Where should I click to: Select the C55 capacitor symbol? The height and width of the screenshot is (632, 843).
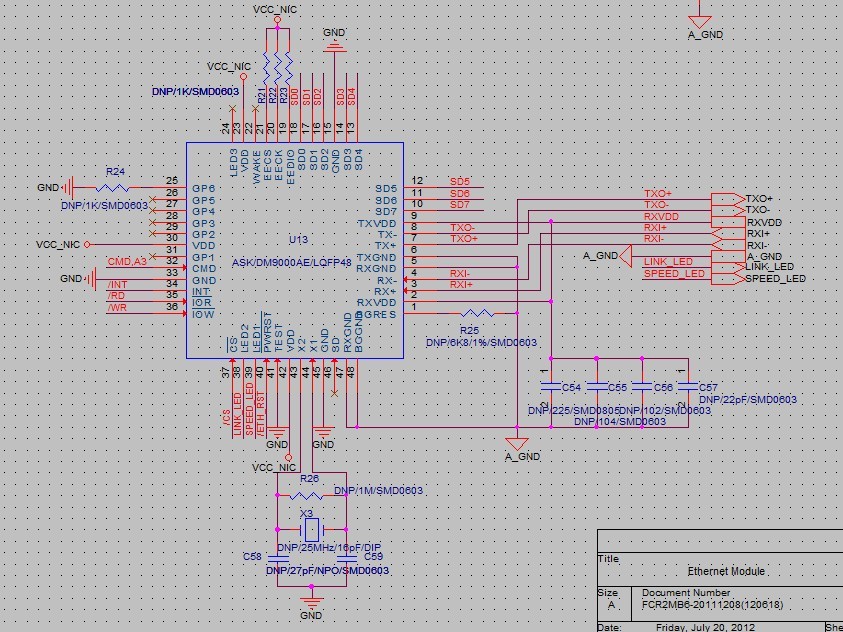pyautogui.click(x=597, y=386)
